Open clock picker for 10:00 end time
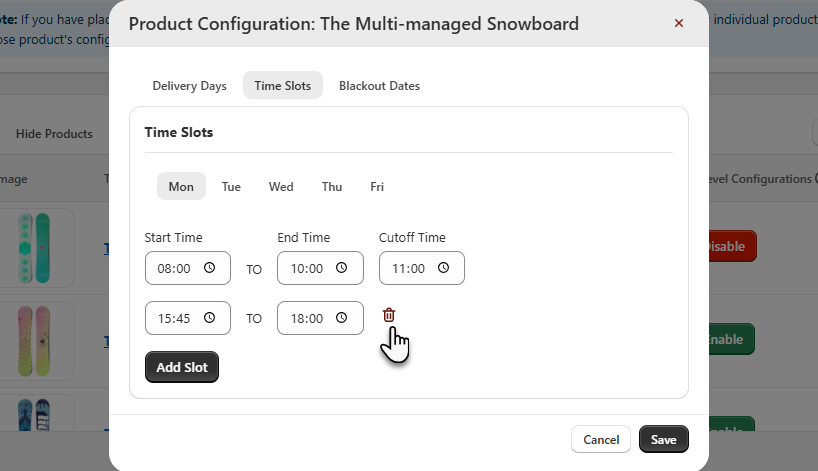The height and width of the screenshot is (471, 818). coord(342,268)
